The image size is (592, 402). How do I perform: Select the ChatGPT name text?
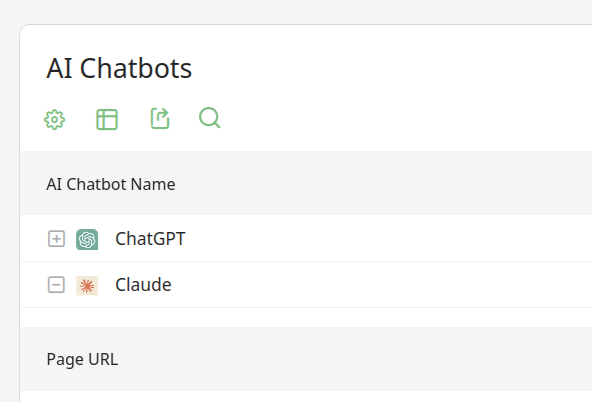coord(150,239)
